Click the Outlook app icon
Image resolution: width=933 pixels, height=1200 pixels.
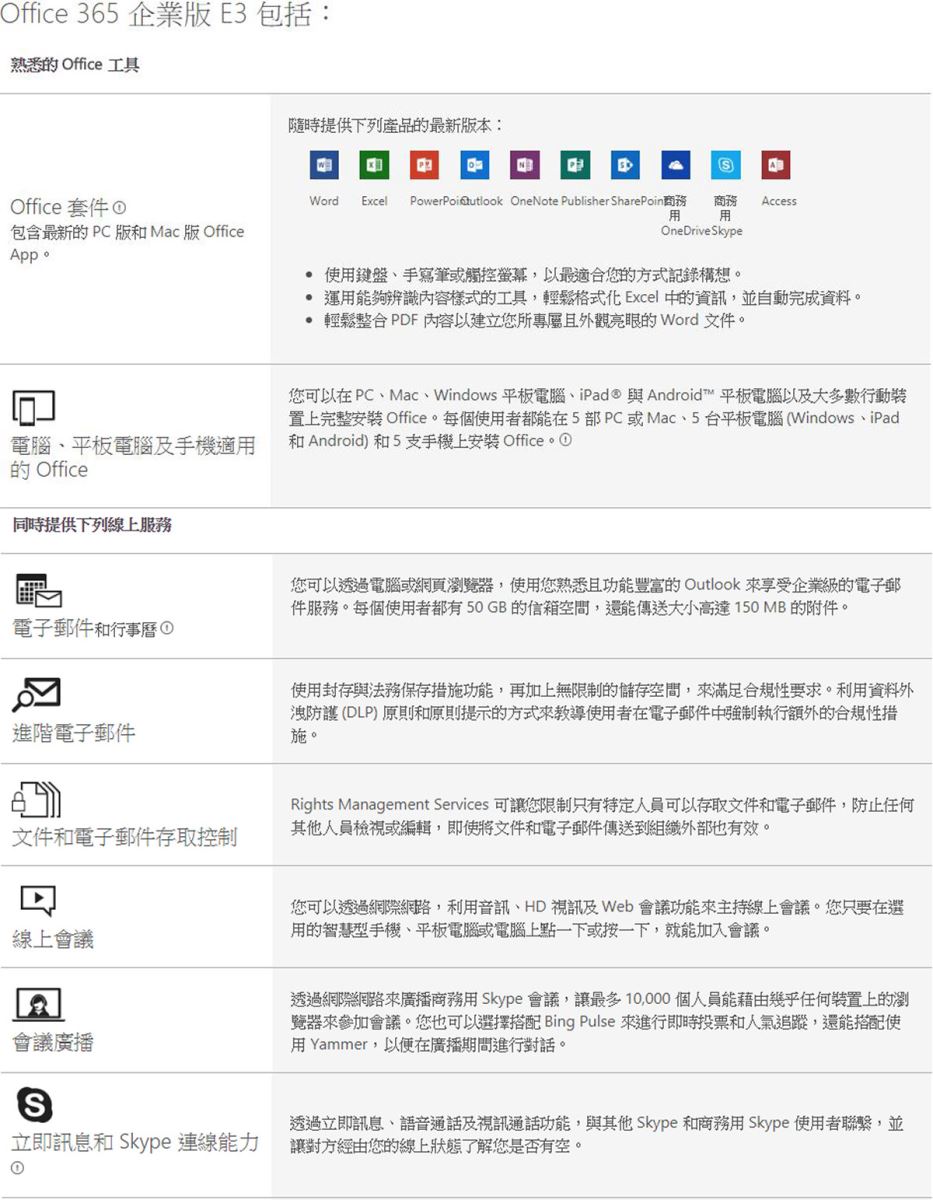[474, 165]
